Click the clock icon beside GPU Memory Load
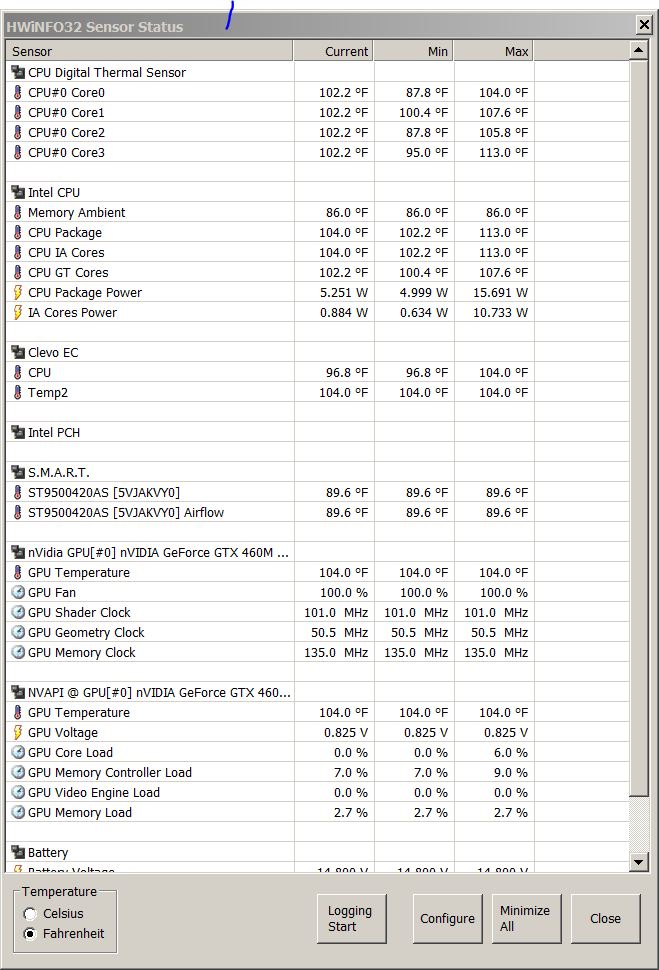The width and height of the screenshot is (659, 970). (17, 812)
